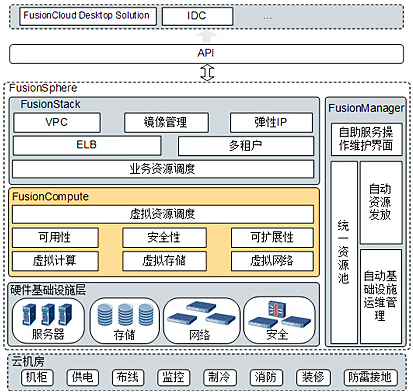The image size is (413, 392).
Task: Select the 镜像管理 box
Action: click(166, 122)
